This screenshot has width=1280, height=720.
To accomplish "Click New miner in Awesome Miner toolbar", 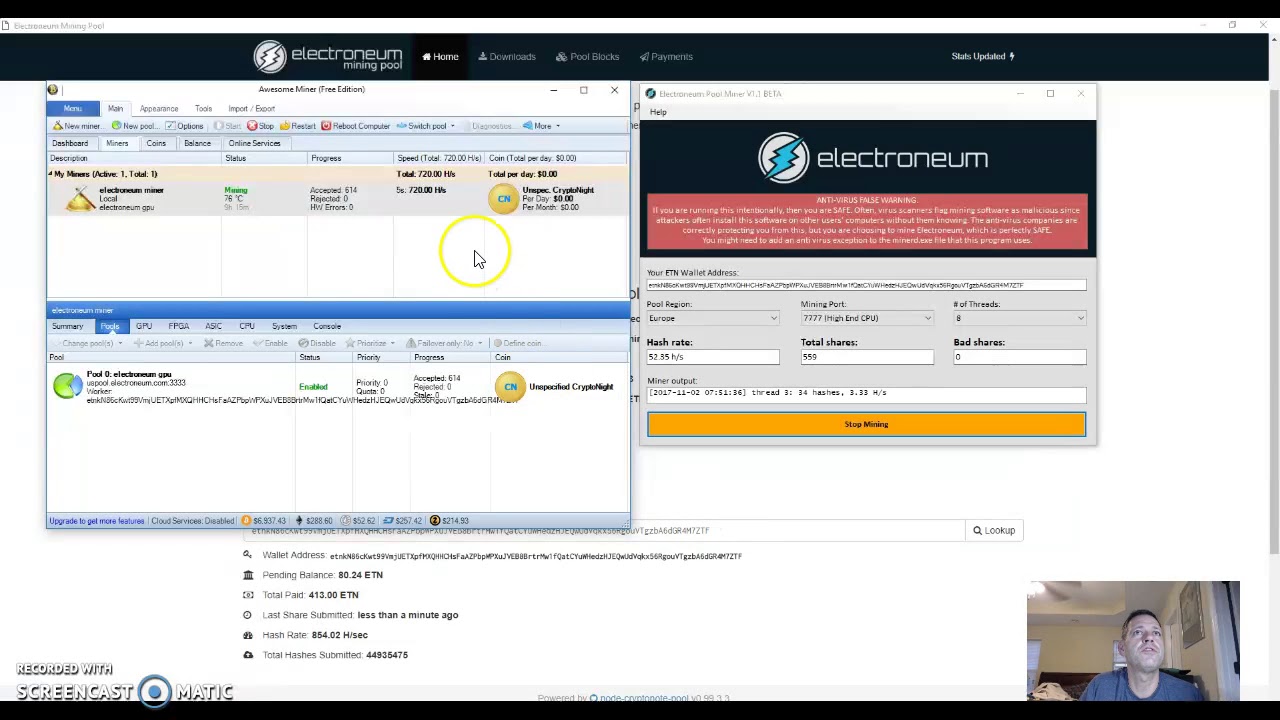I will [77, 126].
